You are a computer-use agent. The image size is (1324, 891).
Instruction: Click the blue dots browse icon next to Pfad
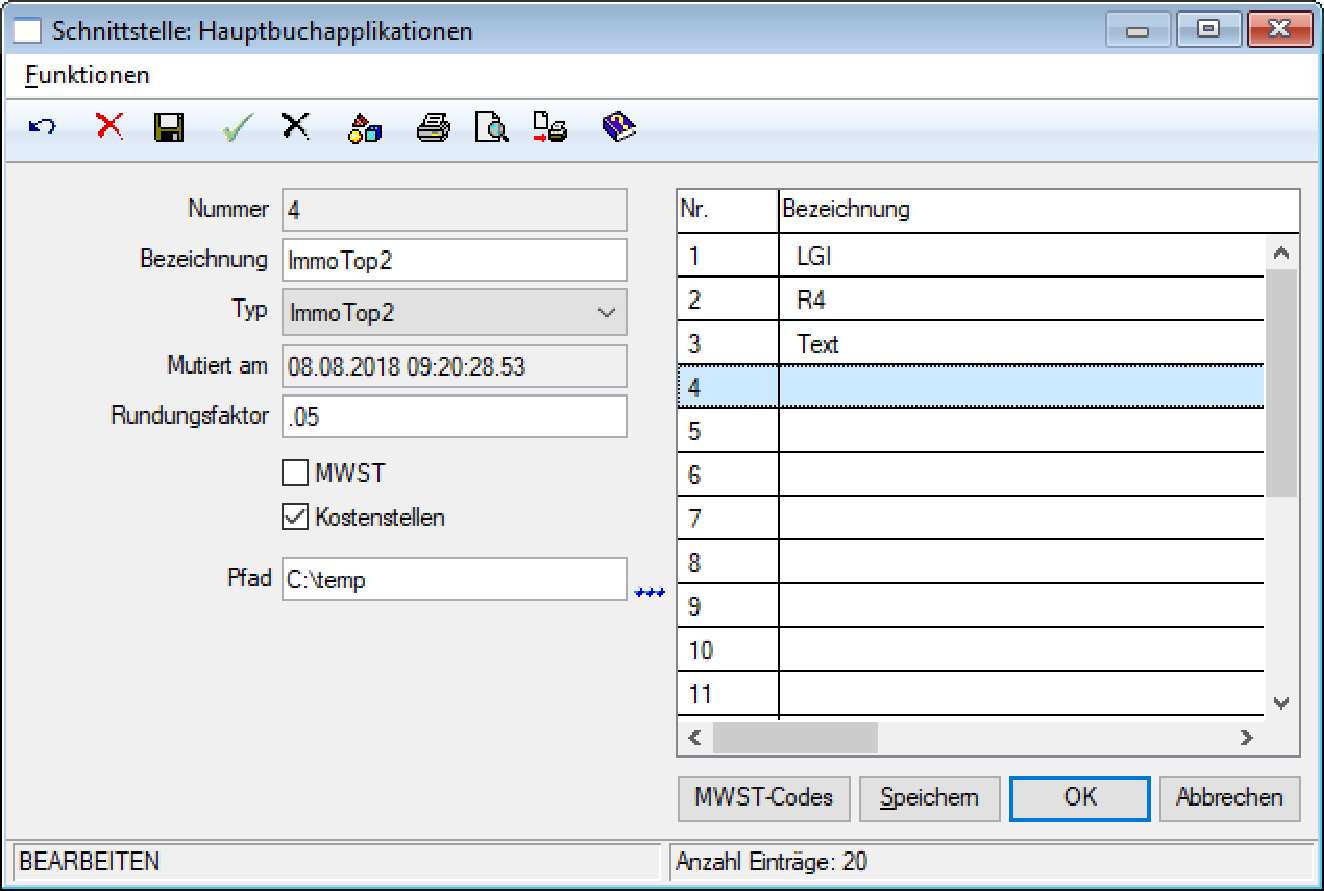point(650,593)
